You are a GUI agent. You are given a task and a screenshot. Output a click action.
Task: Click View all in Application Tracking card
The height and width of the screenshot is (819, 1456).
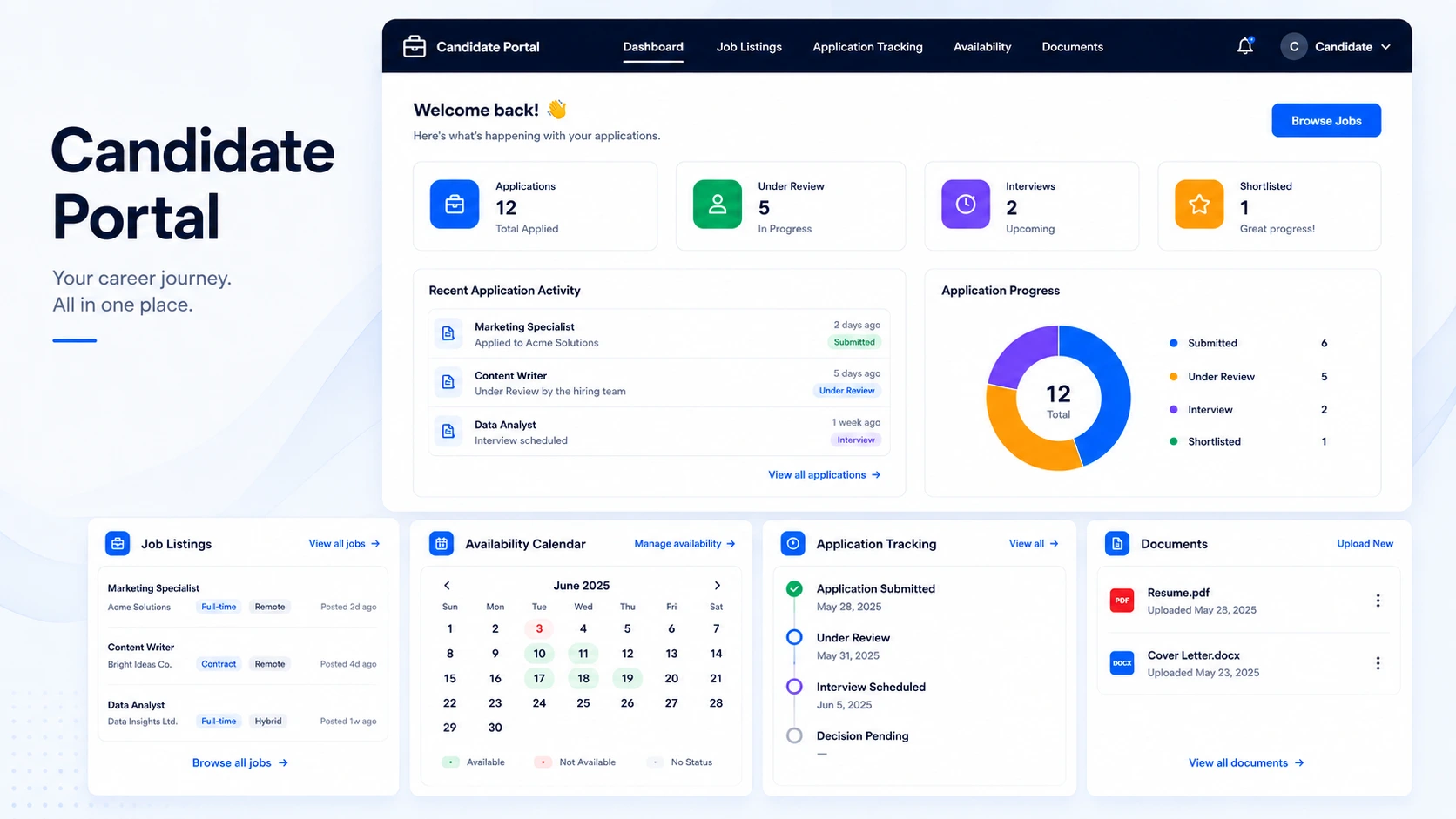coord(1034,544)
